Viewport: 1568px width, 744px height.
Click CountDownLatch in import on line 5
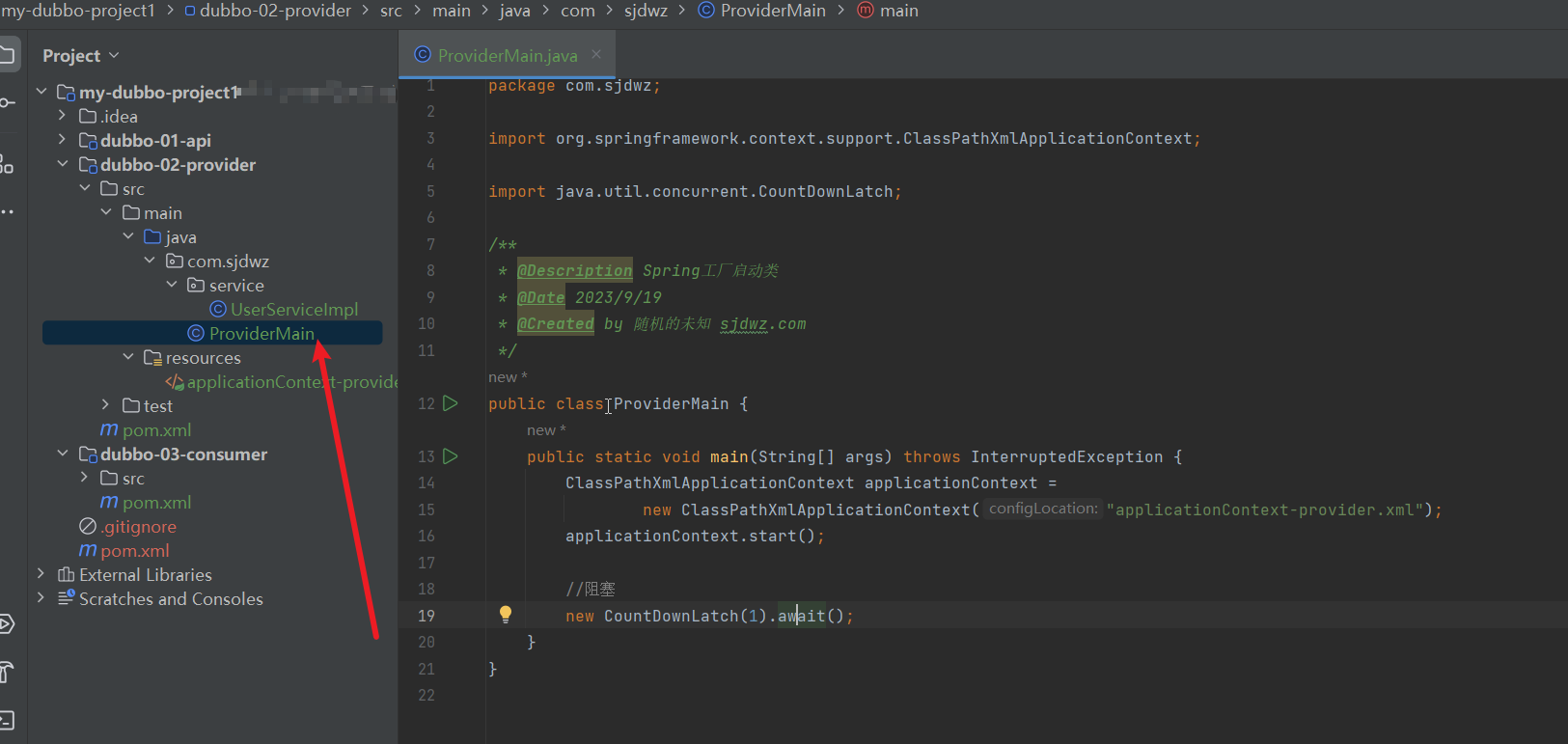coord(826,192)
